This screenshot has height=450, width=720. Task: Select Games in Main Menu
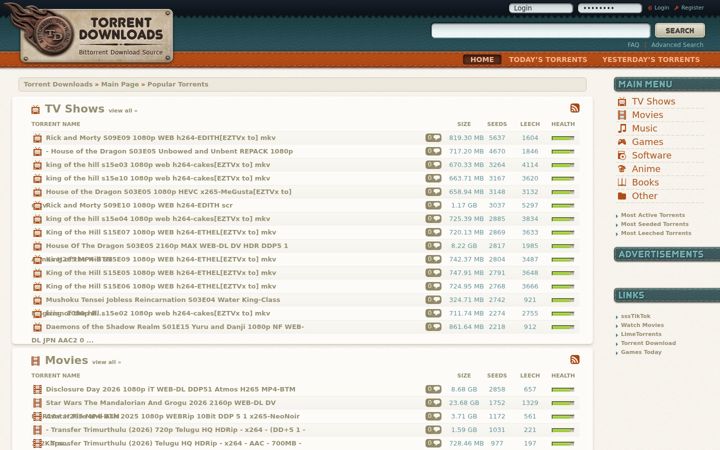pyautogui.click(x=647, y=142)
